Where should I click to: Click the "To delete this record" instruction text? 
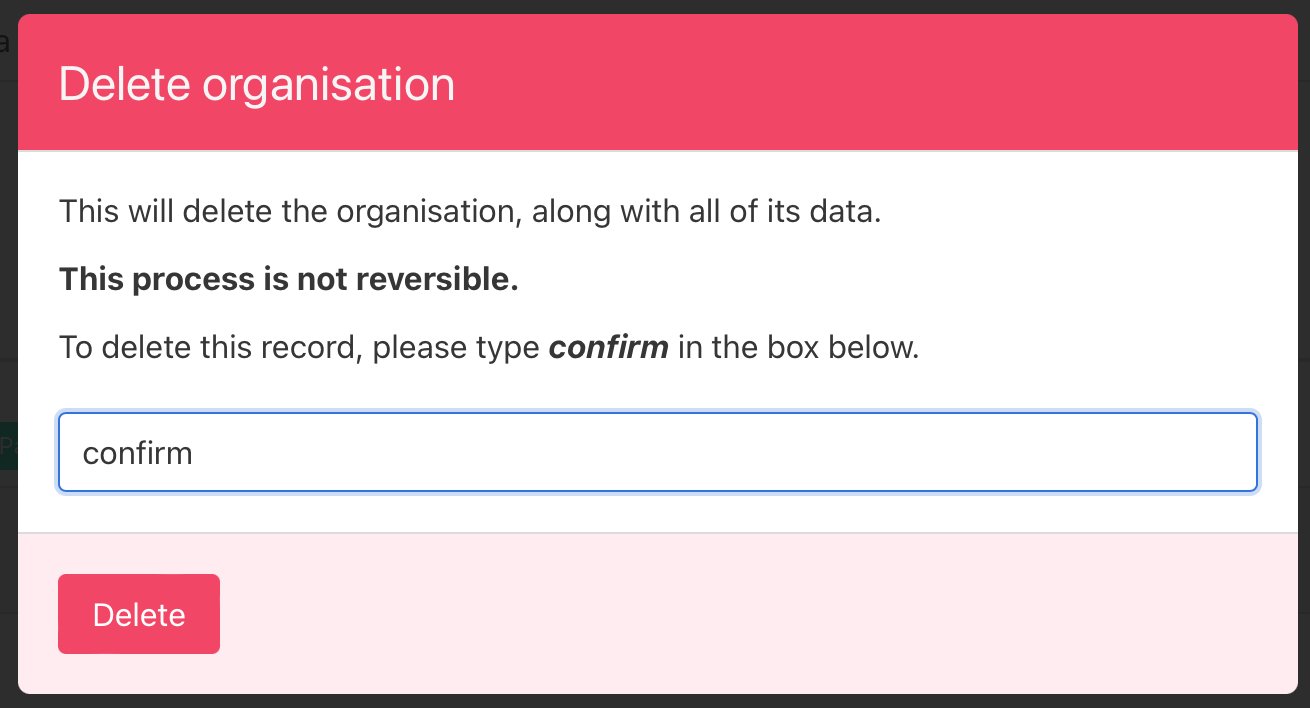[200, 347]
